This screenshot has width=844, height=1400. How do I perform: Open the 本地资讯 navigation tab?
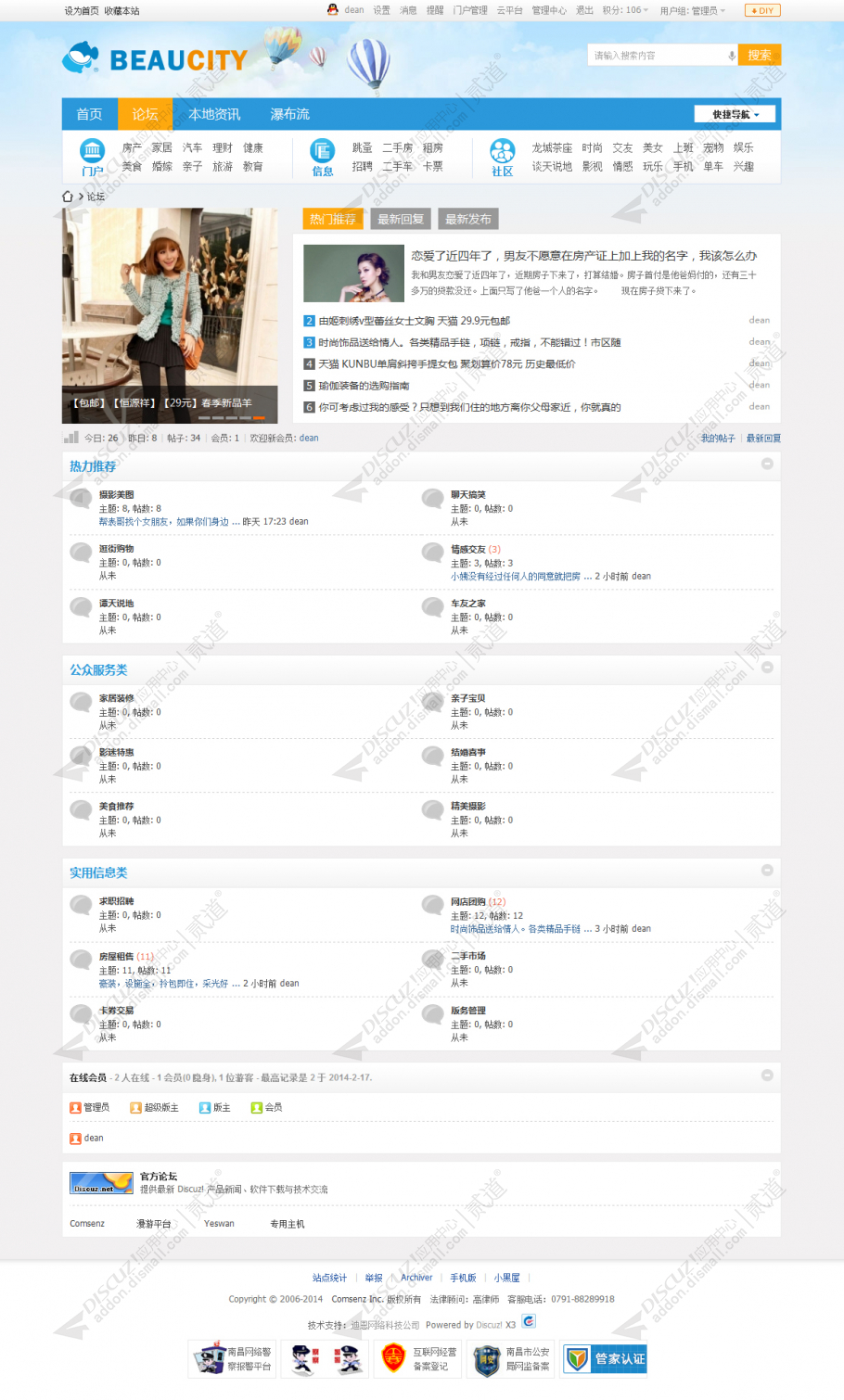214,114
